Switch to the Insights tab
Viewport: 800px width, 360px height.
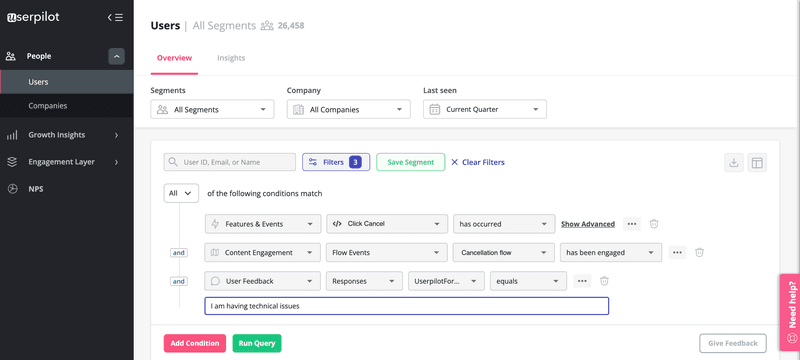231,58
